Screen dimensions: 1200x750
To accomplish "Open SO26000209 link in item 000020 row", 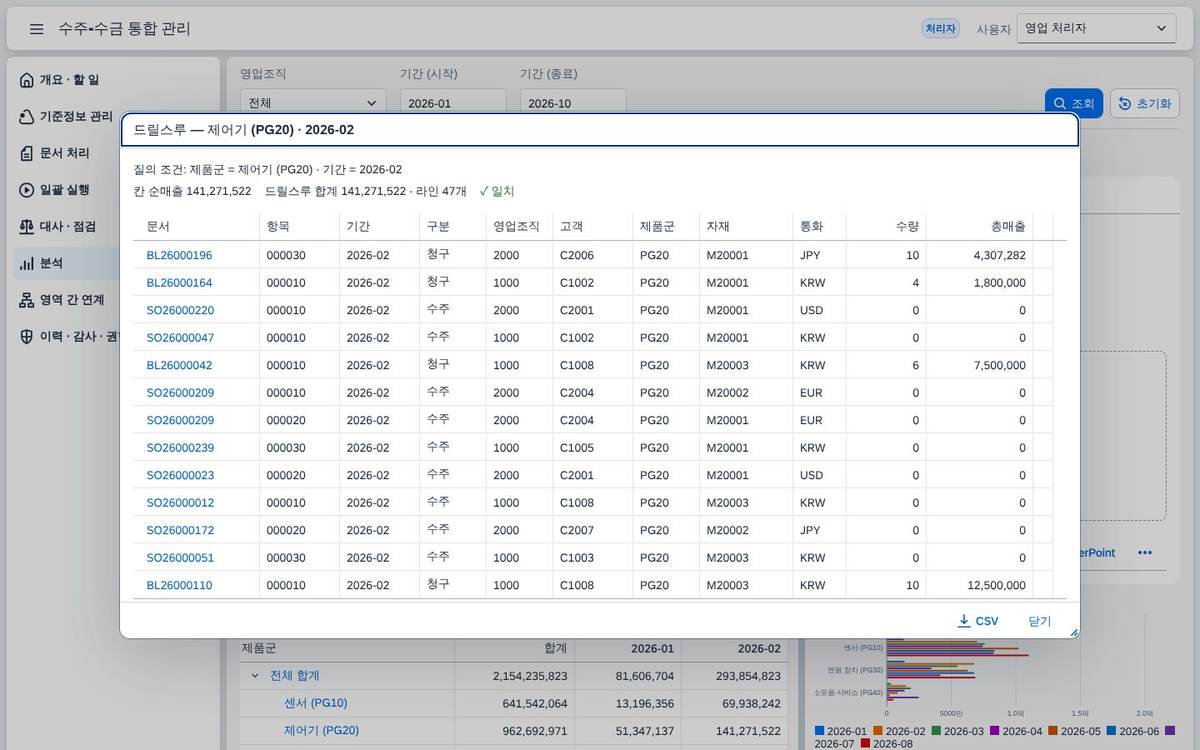I will click(x=180, y=420).
